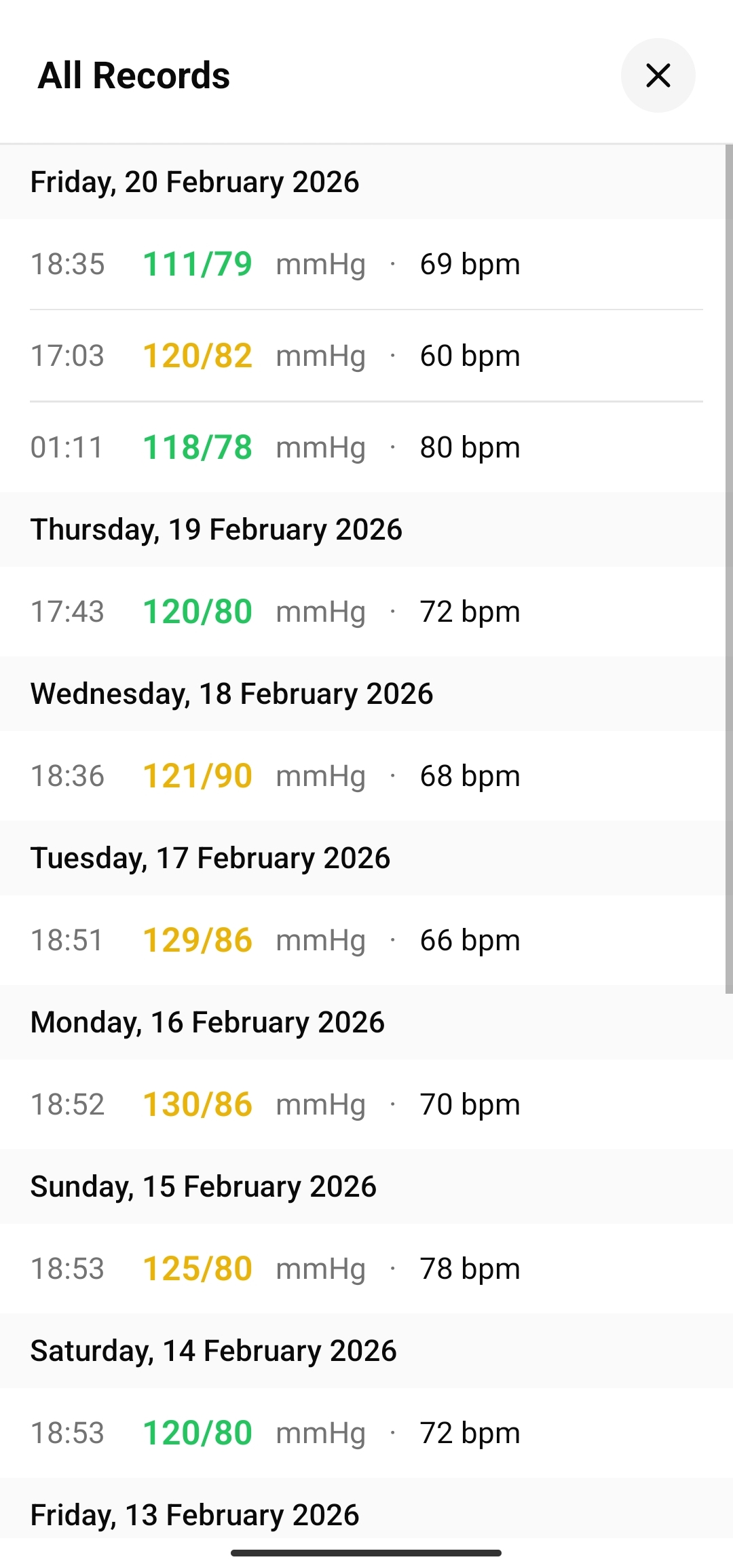Click the Monday, 16 February 2026 header
Screen dimensions: 733x1568
pos(208,1022)
